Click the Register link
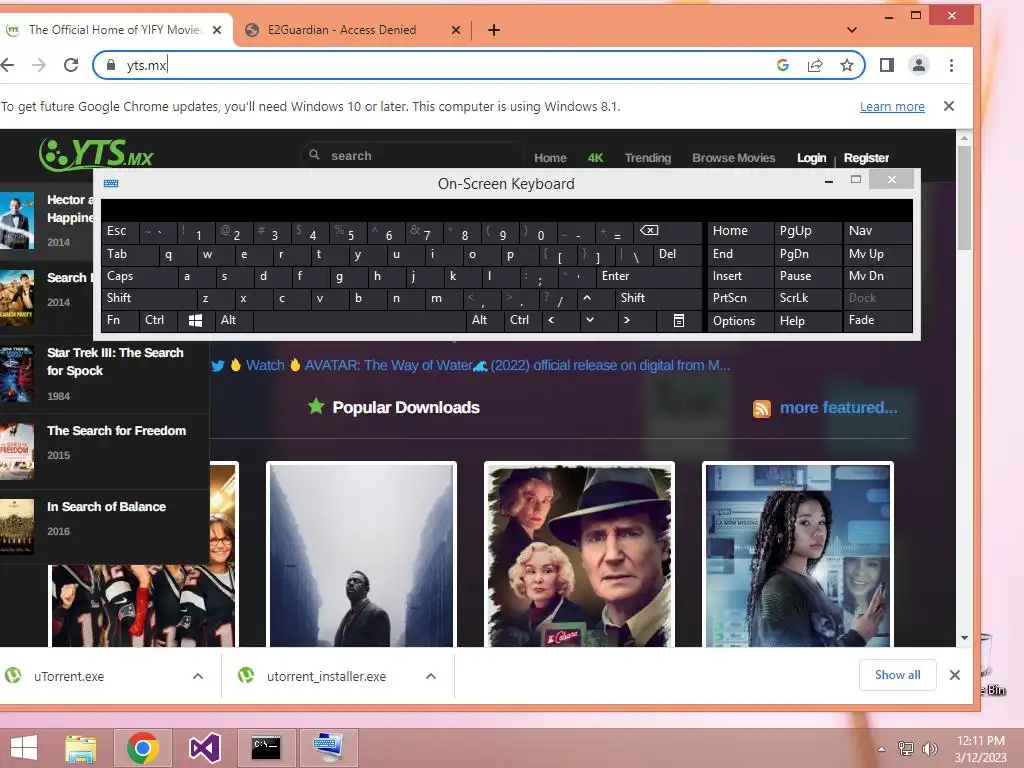1024x768 pixels. tap(866, 158)
